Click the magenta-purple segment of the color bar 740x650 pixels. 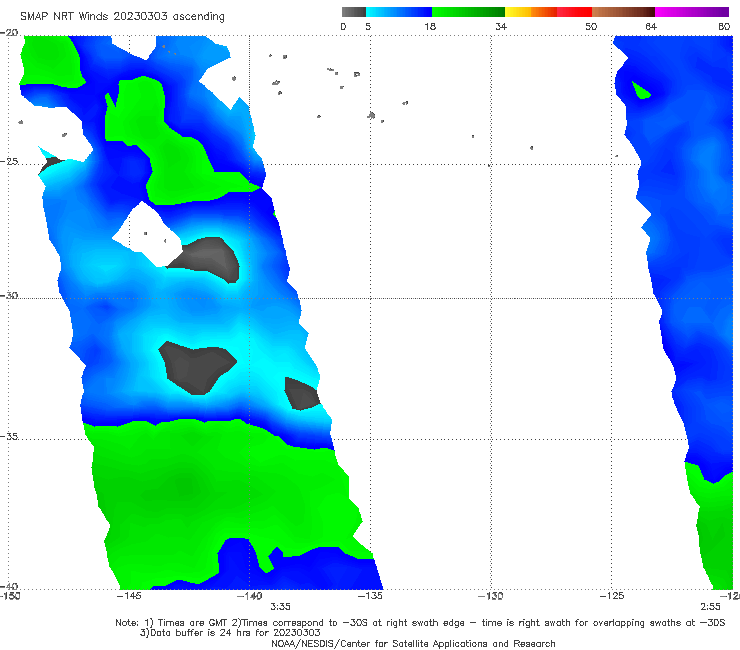(x=692, y=12)
